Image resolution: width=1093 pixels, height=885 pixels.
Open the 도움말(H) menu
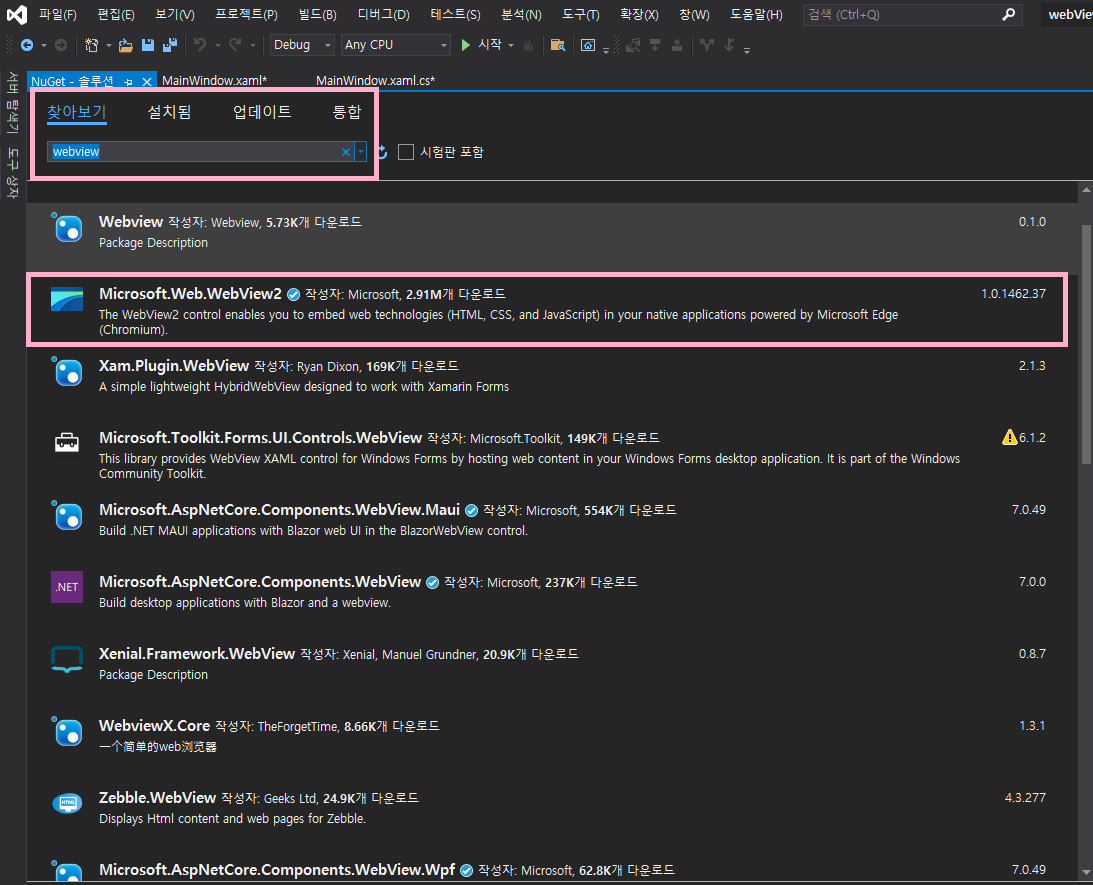(x=756, y=15)
